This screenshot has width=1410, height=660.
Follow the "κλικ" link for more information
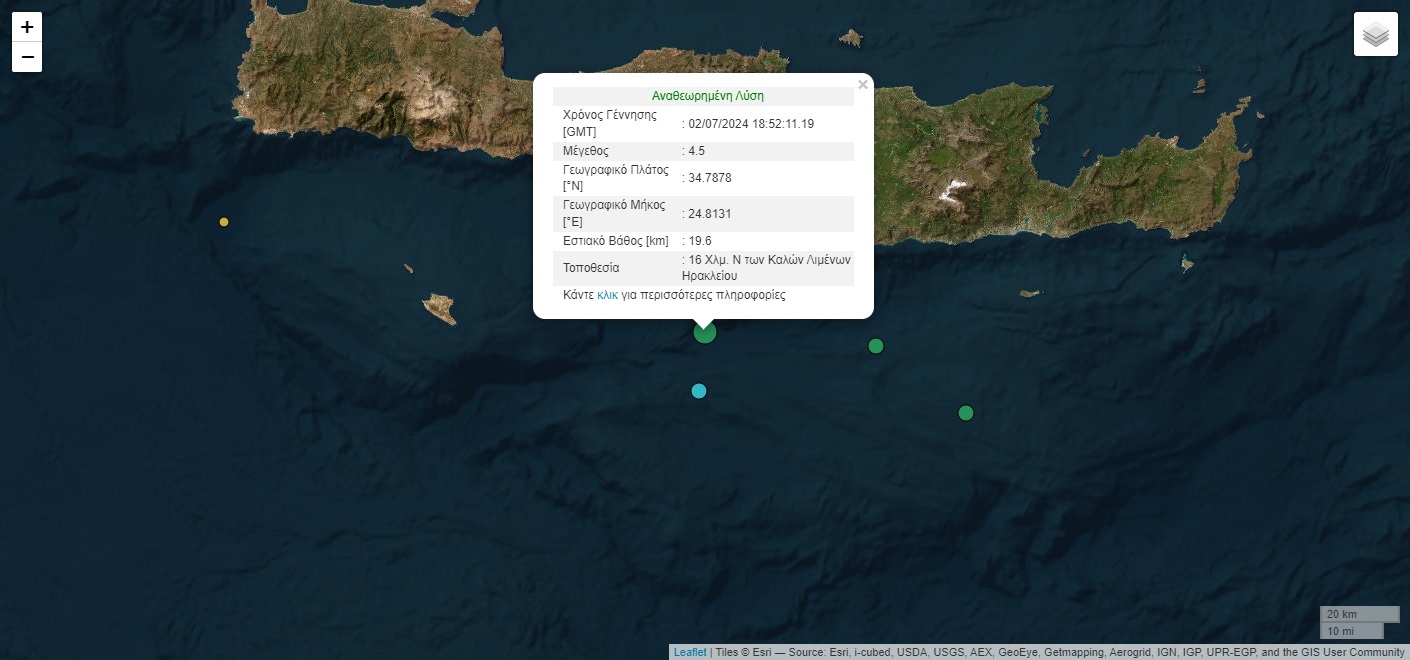point(607,295)
